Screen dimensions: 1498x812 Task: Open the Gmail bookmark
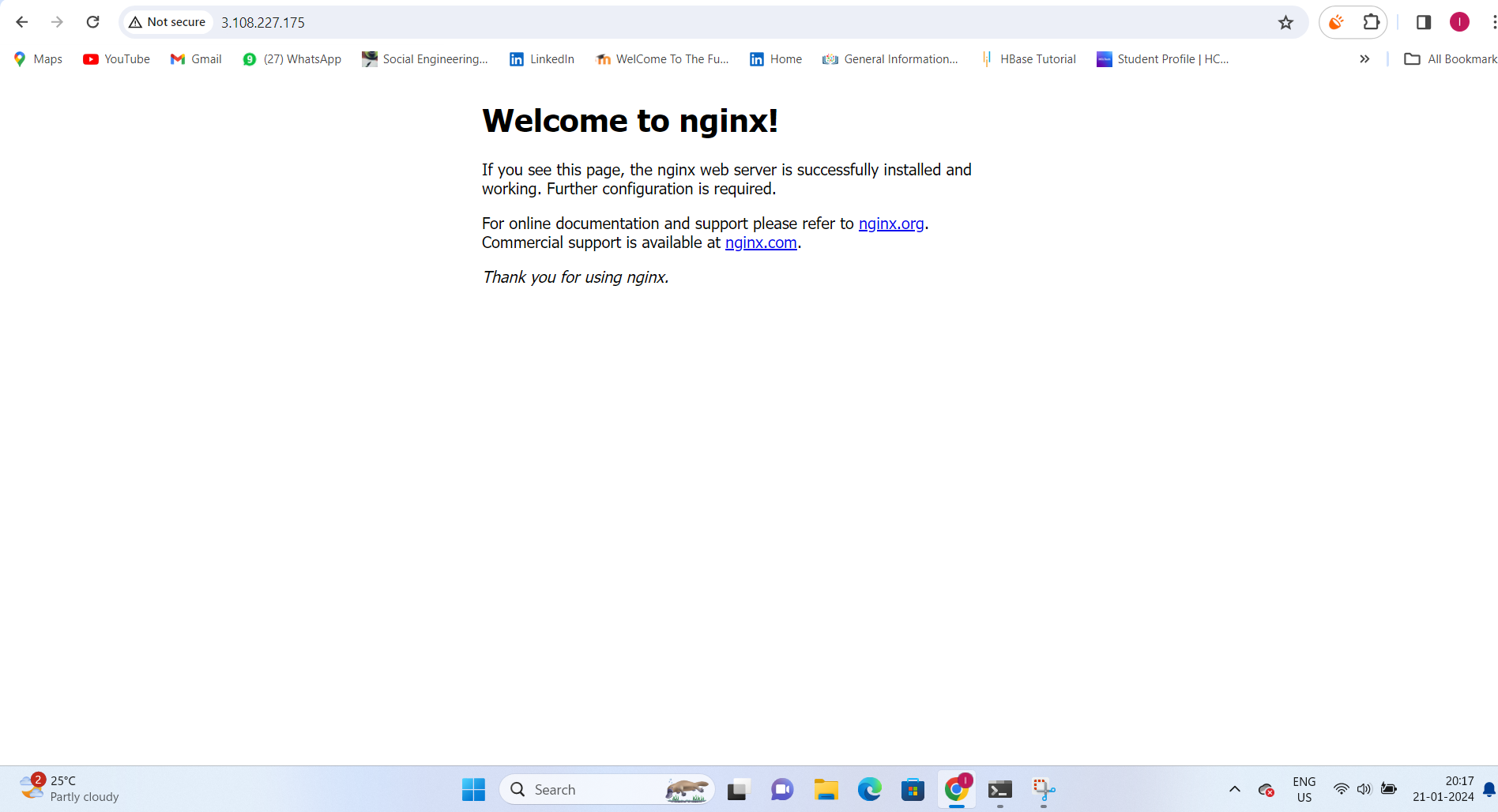coord(196,59)
